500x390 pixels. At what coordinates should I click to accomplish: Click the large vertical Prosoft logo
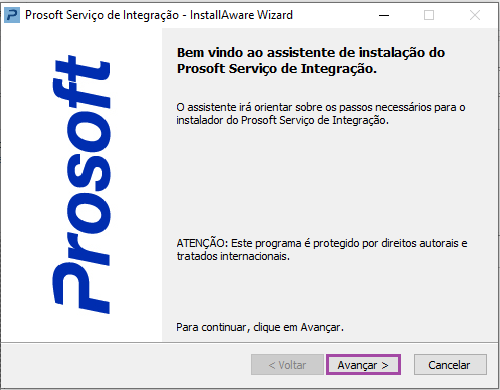click(81, 184)
